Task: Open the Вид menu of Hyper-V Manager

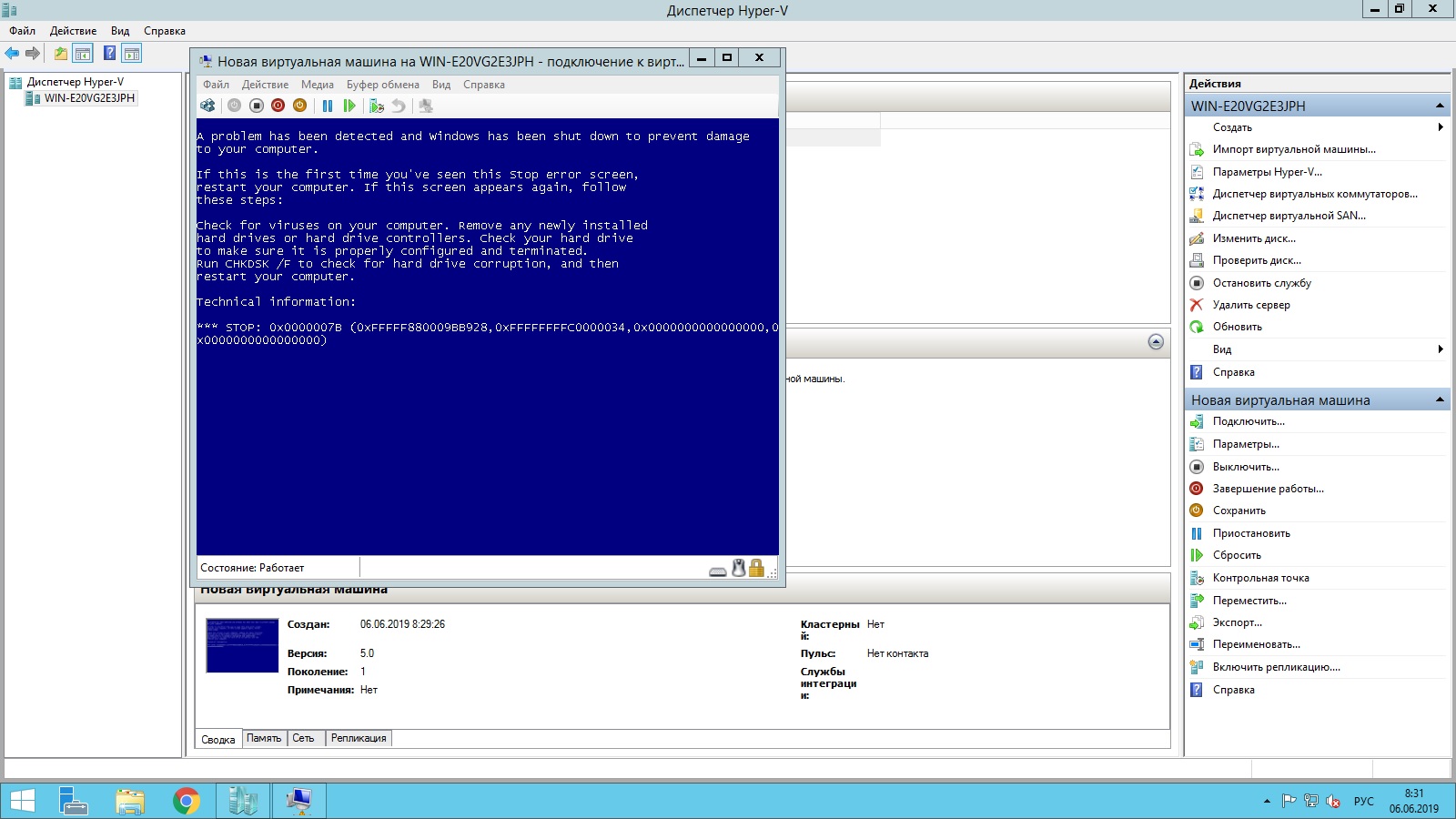Action: pos(120,31)
